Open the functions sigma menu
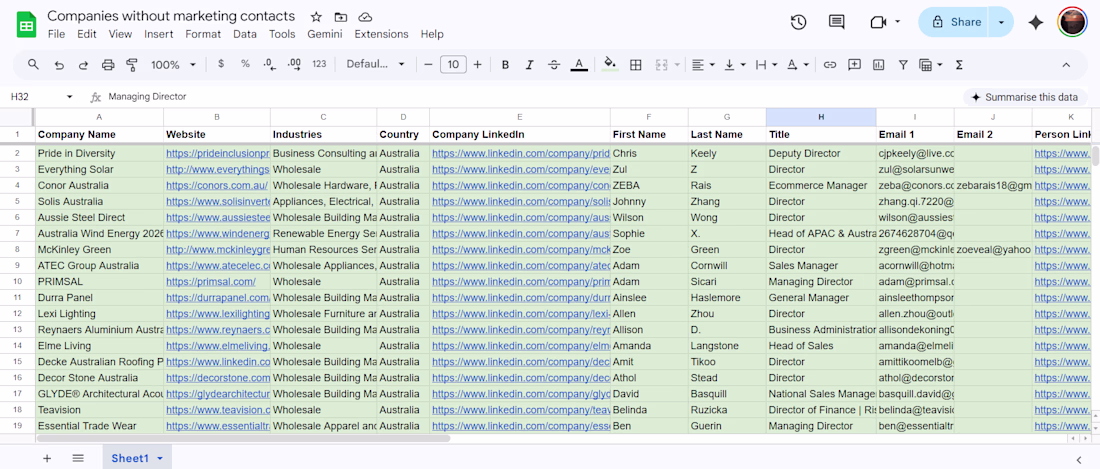This screenshot has height=469, width=1100. coord(959,64)
